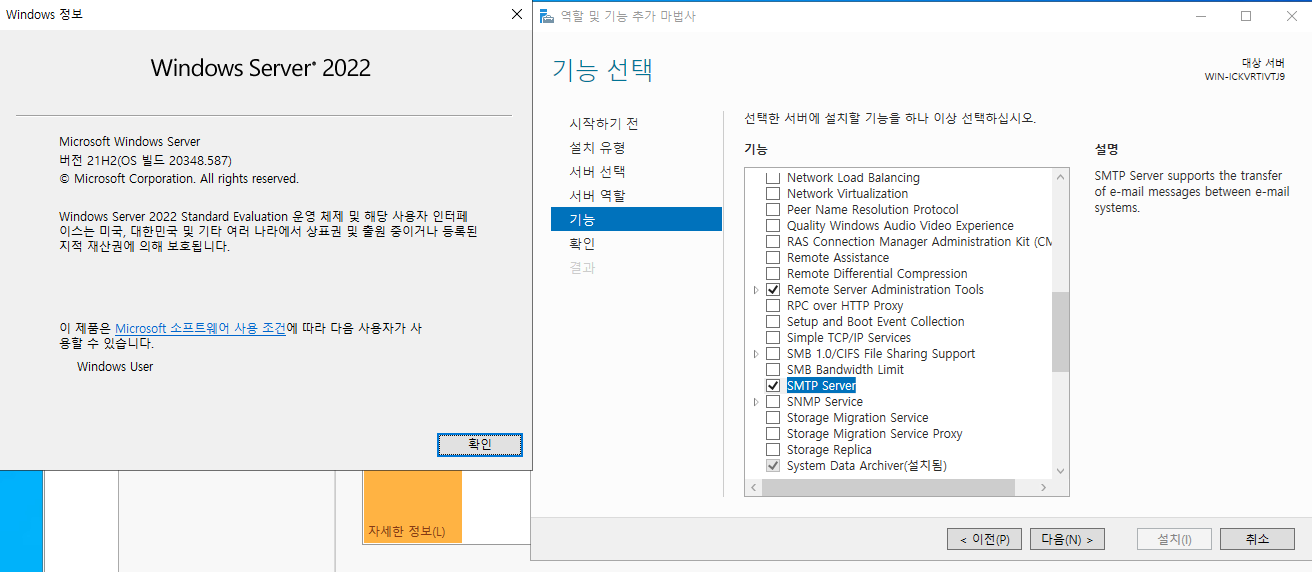Select Remote Assistance feature label
The width and height of the screenshot is (1312, 572).
pos(838,258)
